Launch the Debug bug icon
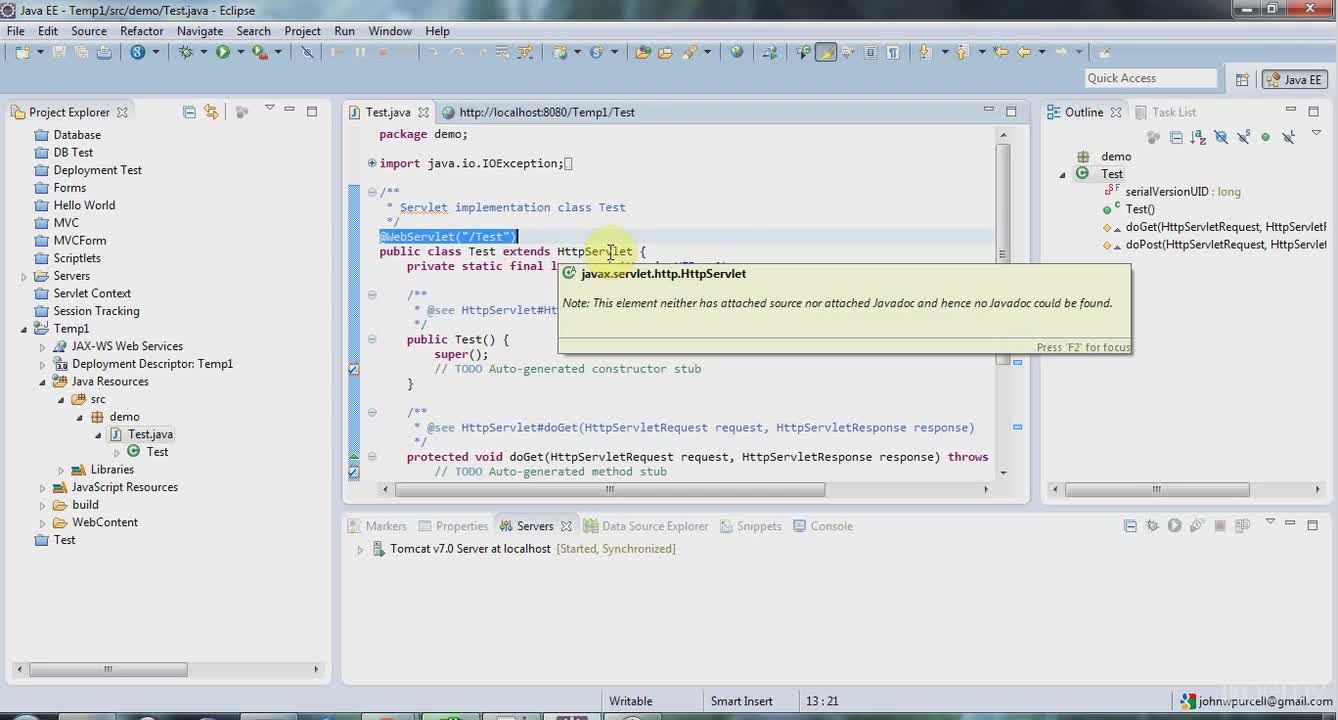The image size is (1338, 720). tap(185, 52)
